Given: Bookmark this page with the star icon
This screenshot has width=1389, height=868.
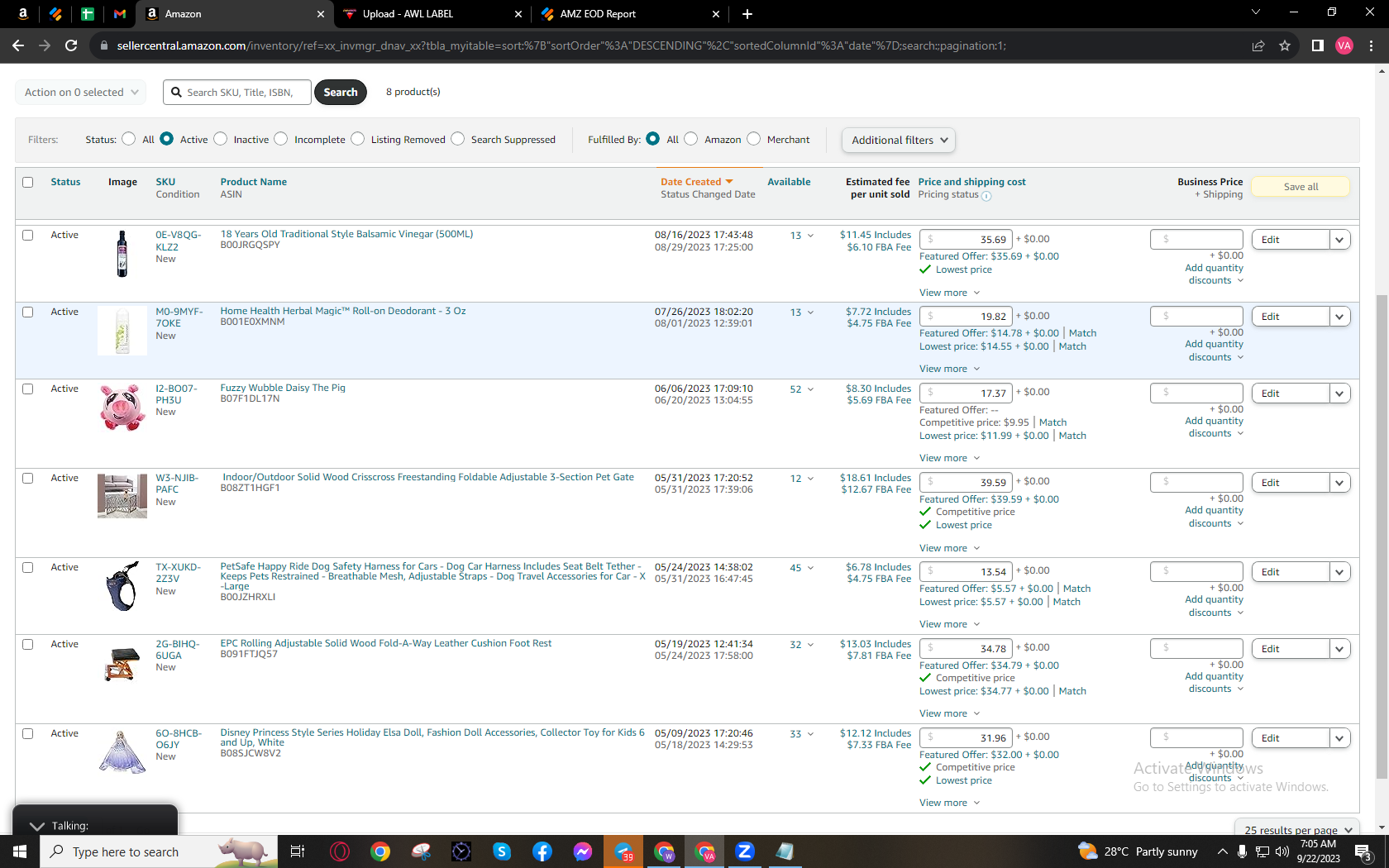Looking at the screenshot, I should click(1285, 45).
